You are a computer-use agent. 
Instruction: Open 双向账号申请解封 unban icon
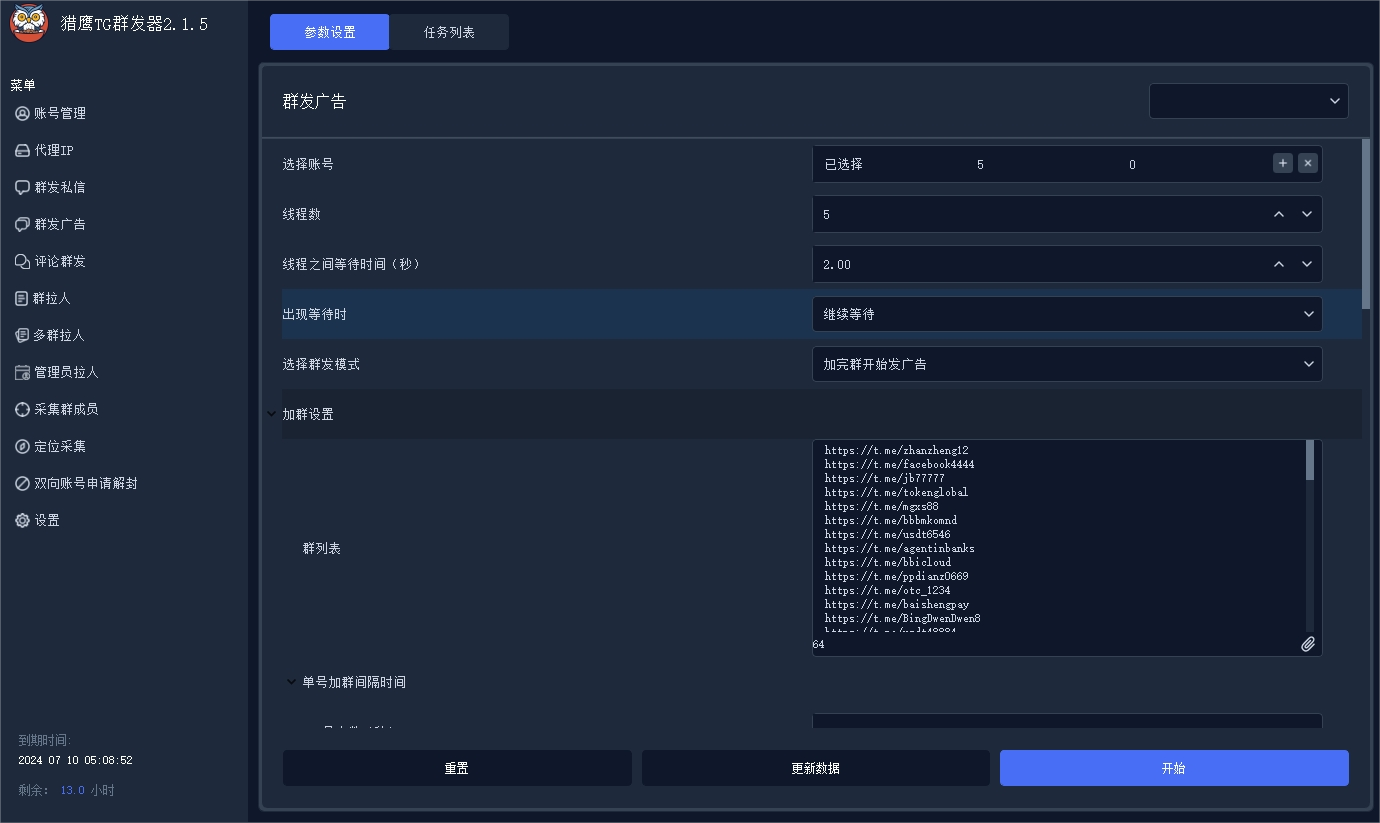pyautogui.click(x=22, y=483)
